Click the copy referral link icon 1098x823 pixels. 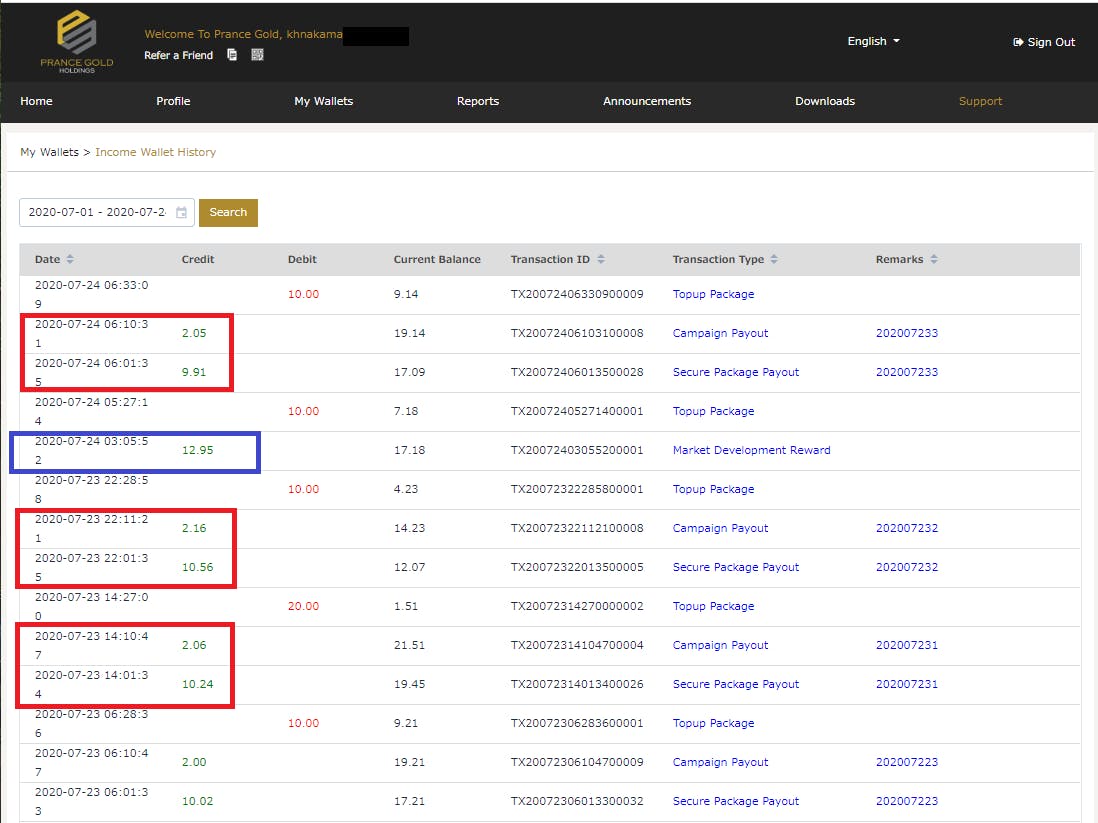tap(232, 55)
